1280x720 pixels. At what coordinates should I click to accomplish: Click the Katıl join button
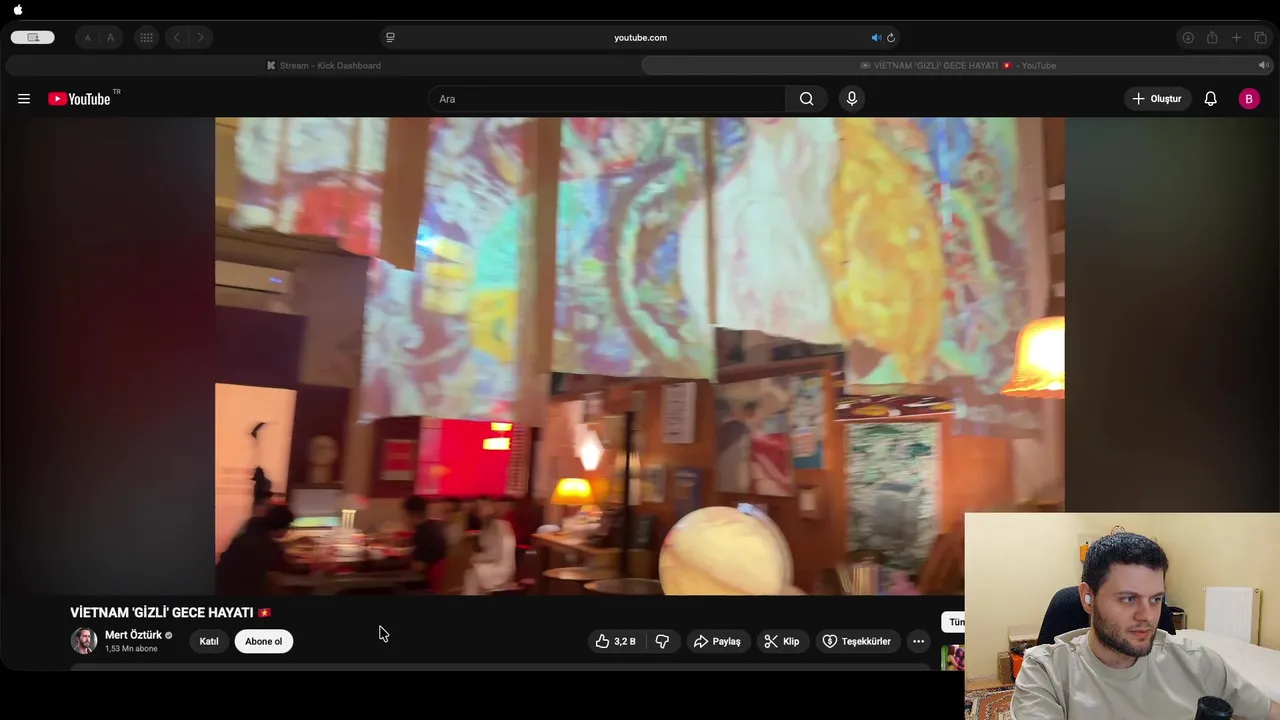209,642
